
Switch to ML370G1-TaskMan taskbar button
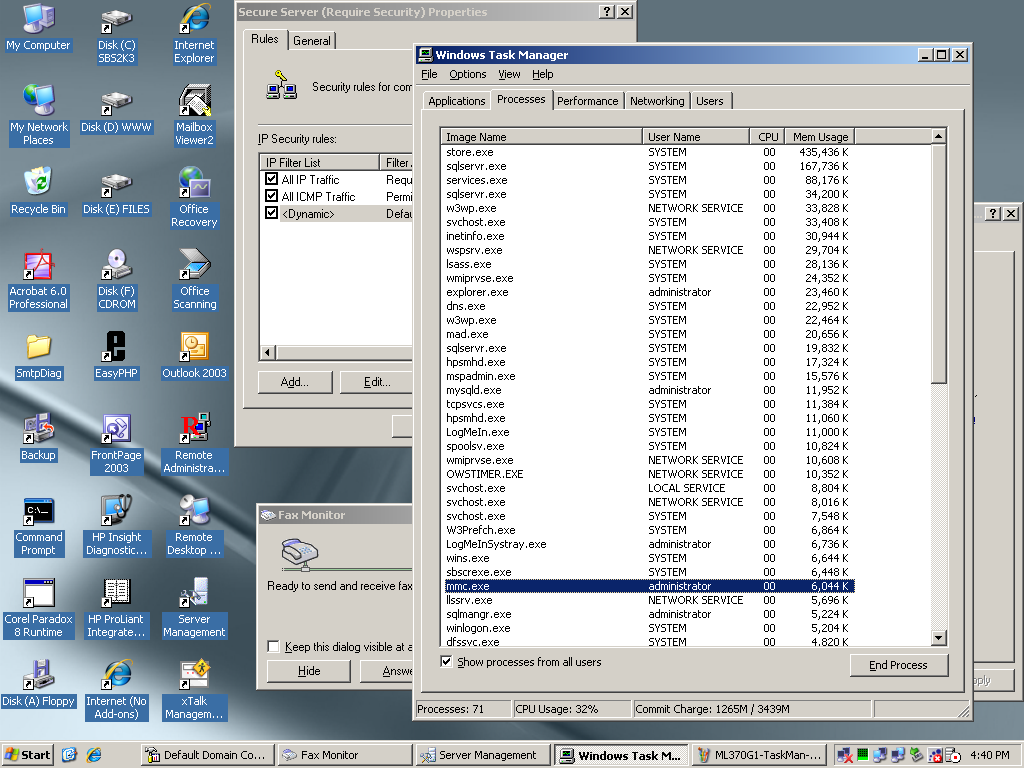click(x=759, y=755)
